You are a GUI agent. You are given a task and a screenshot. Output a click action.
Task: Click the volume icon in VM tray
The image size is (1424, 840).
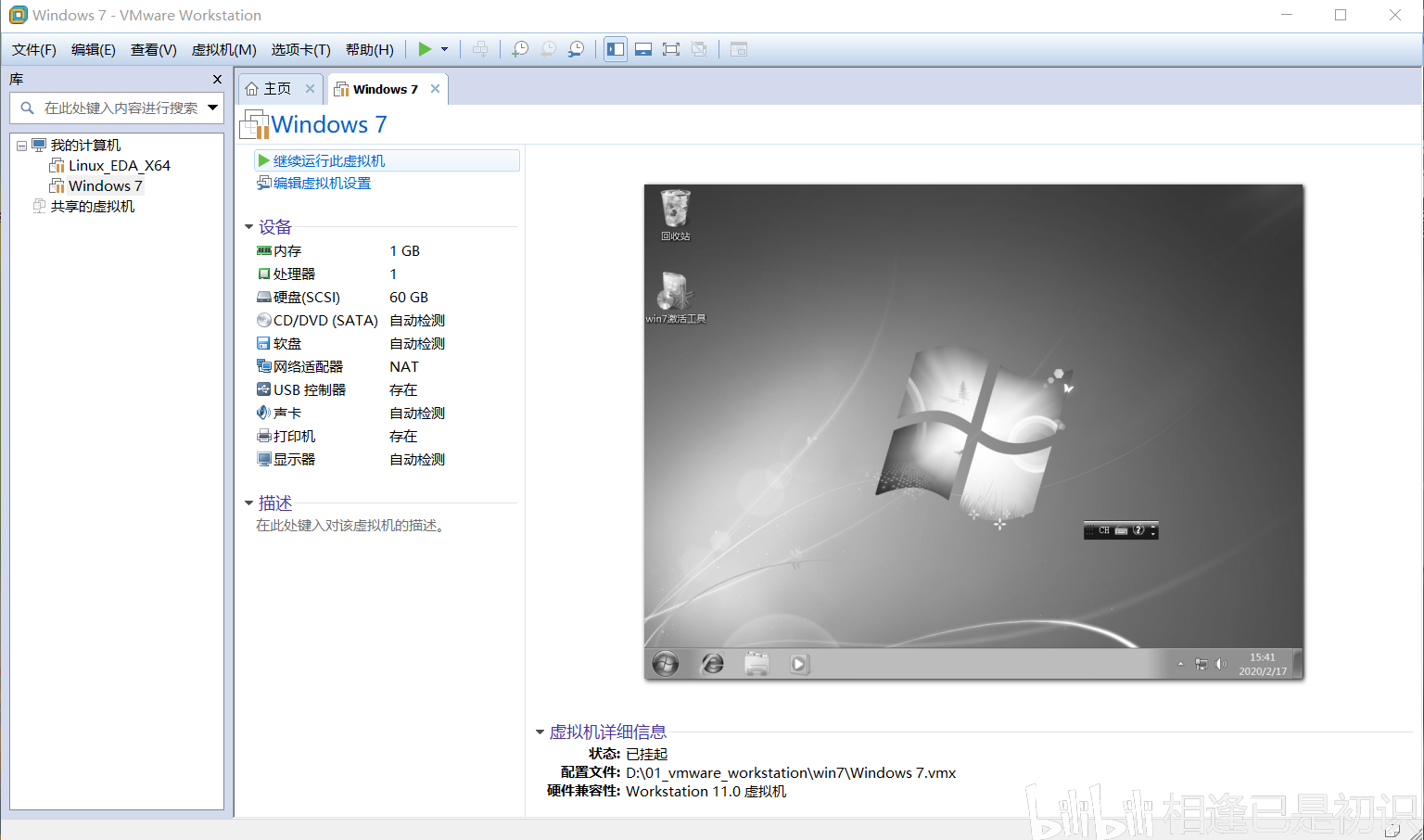tap(1221, 664)
